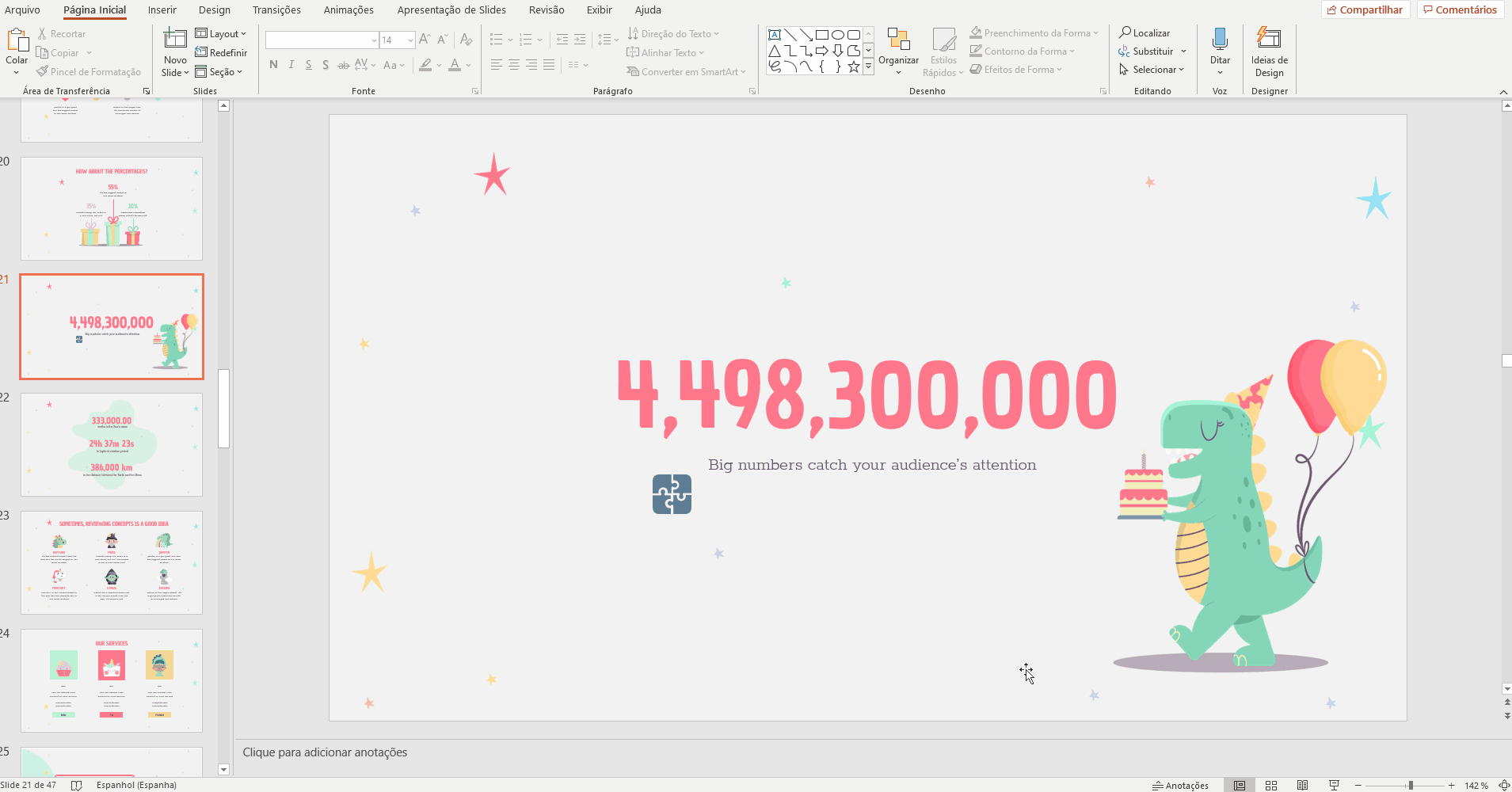1512x792 pixels.
Task: Open line spacing dropdown
Action: pyautogui.click(x=608, y=40)
